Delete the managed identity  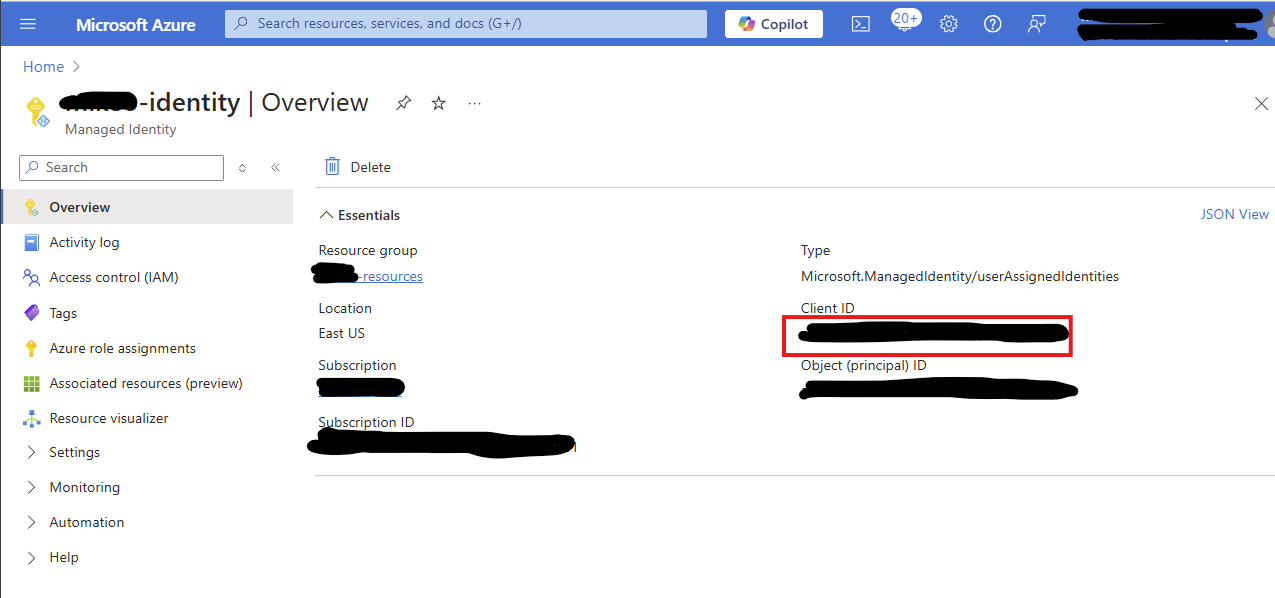click(x=357, y=167)
